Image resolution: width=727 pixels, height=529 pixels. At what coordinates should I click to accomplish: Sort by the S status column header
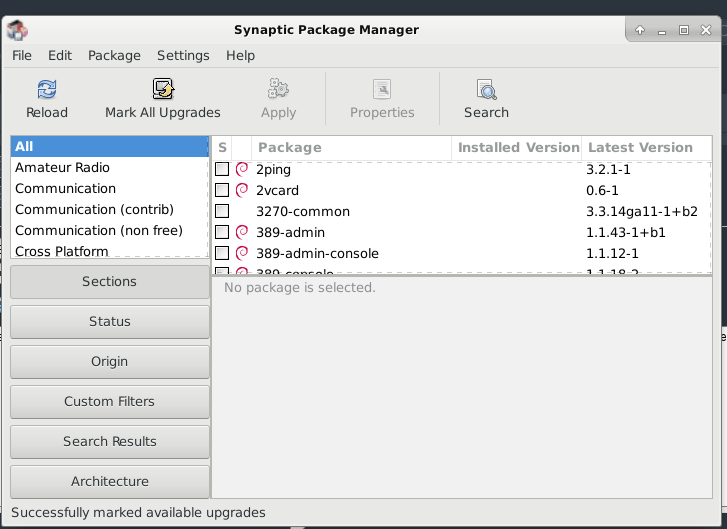[222, 147]
